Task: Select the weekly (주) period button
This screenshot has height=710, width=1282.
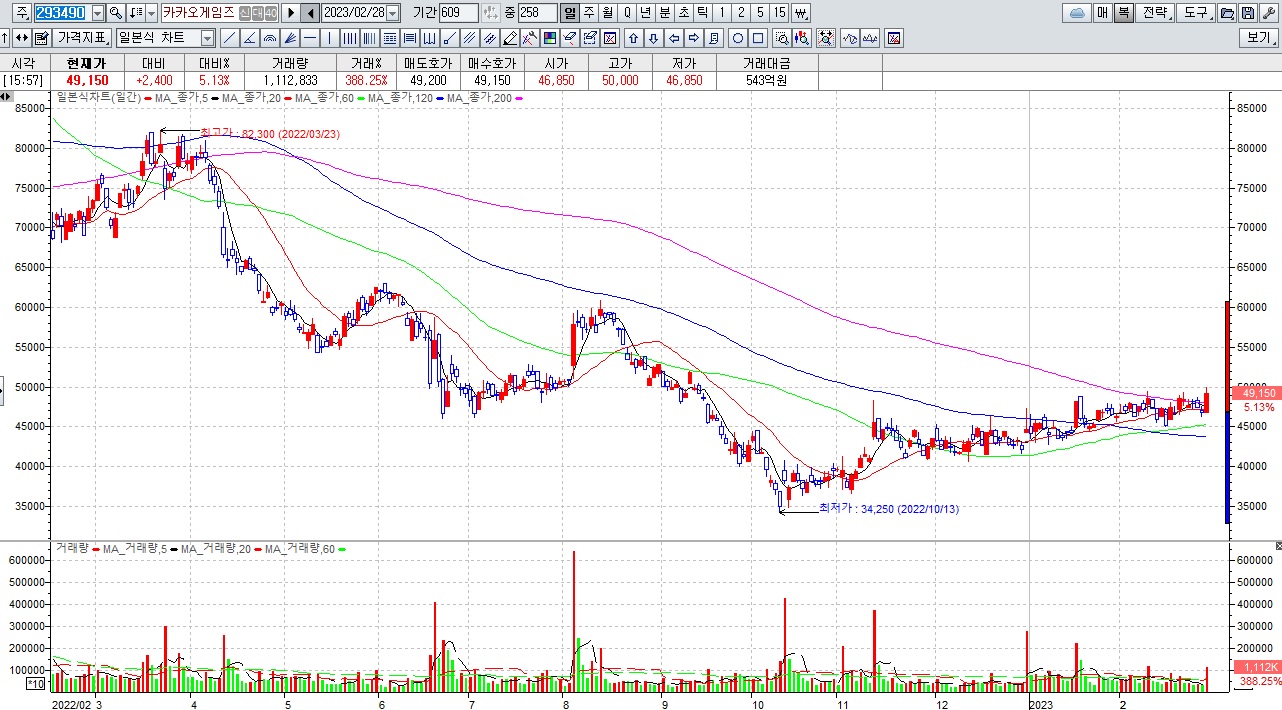Action: [x=588, y=13]
